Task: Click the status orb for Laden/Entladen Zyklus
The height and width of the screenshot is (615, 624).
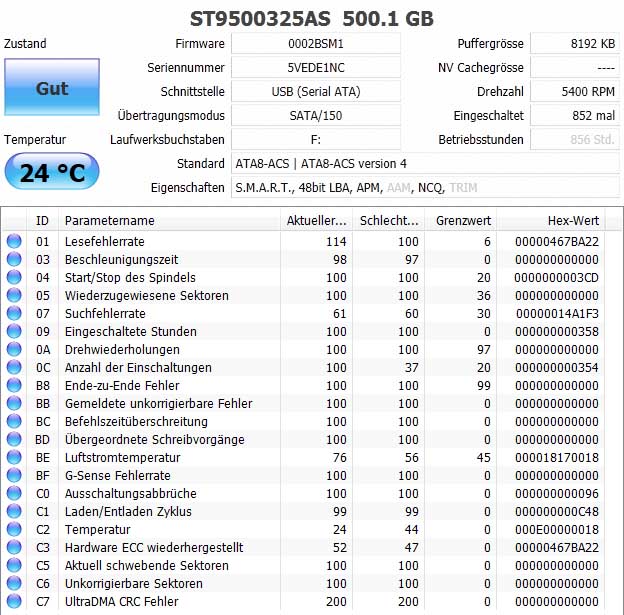Action: pyautogui.click(x=14, y=511)
